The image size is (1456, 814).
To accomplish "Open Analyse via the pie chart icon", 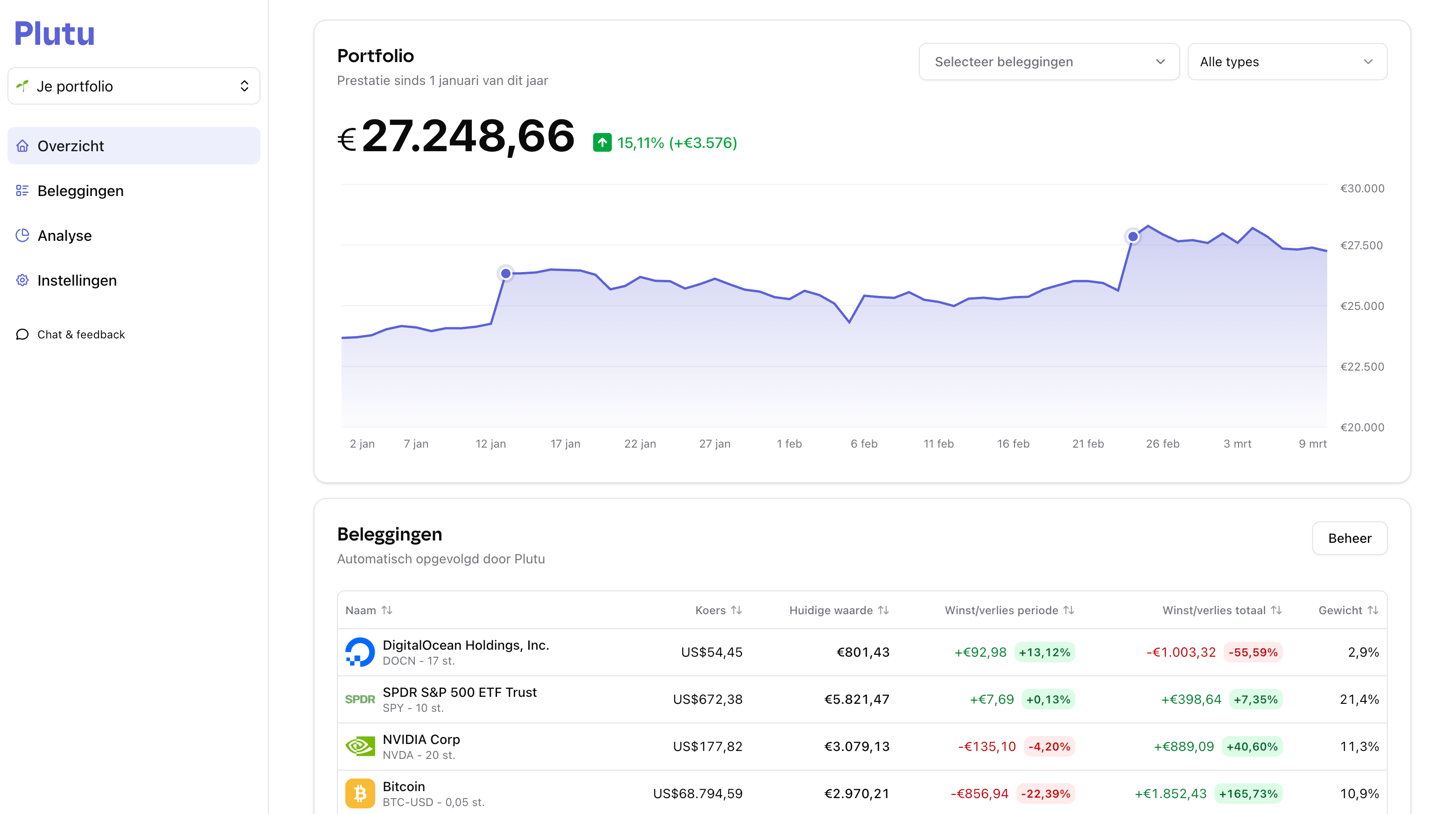I will (22, 235).
